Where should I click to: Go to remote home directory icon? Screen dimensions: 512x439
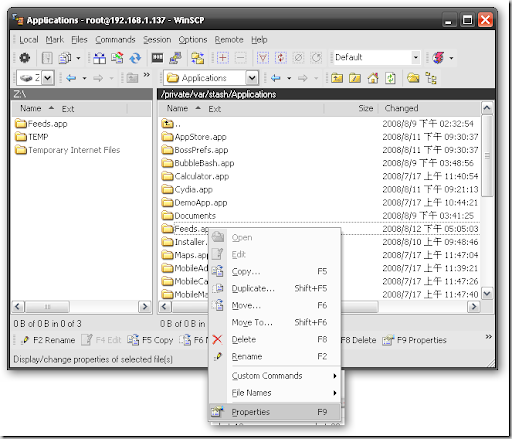(373, 78)
